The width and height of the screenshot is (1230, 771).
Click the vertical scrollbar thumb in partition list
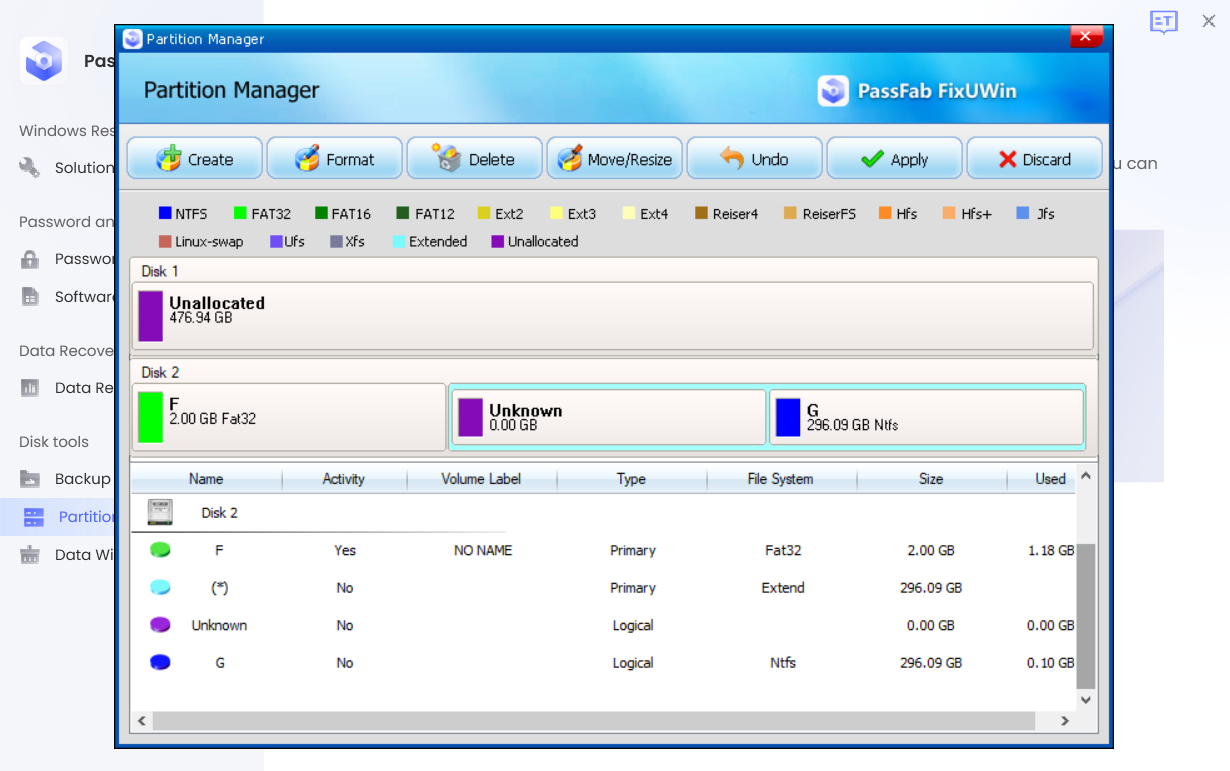[x=1086, y=616]
